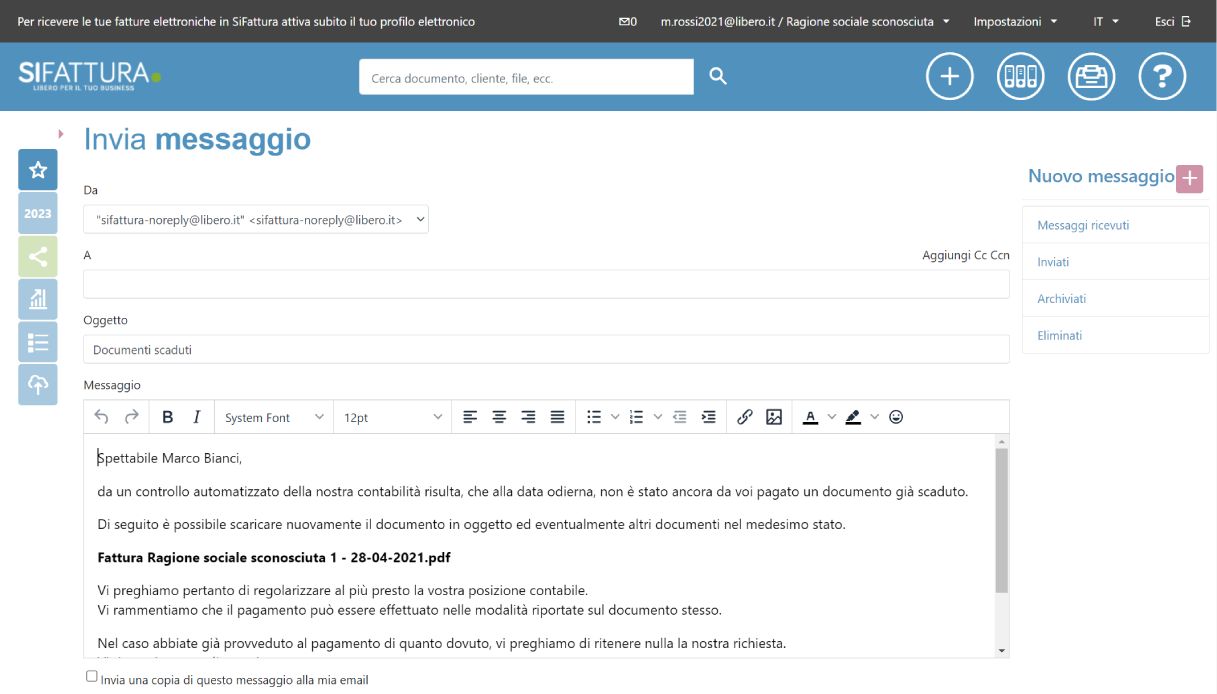Decrease the indent
The width and height of the screenshot is (1217, 694).
(x=680, y=417)
